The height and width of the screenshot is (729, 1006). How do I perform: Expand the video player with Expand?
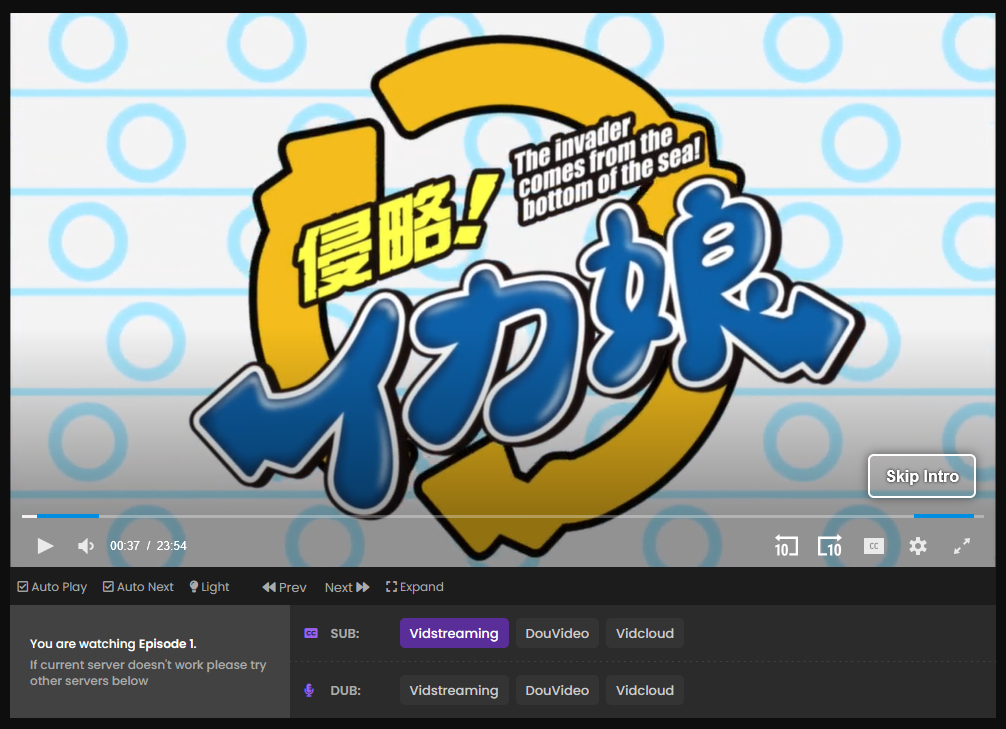click(414, 587)
